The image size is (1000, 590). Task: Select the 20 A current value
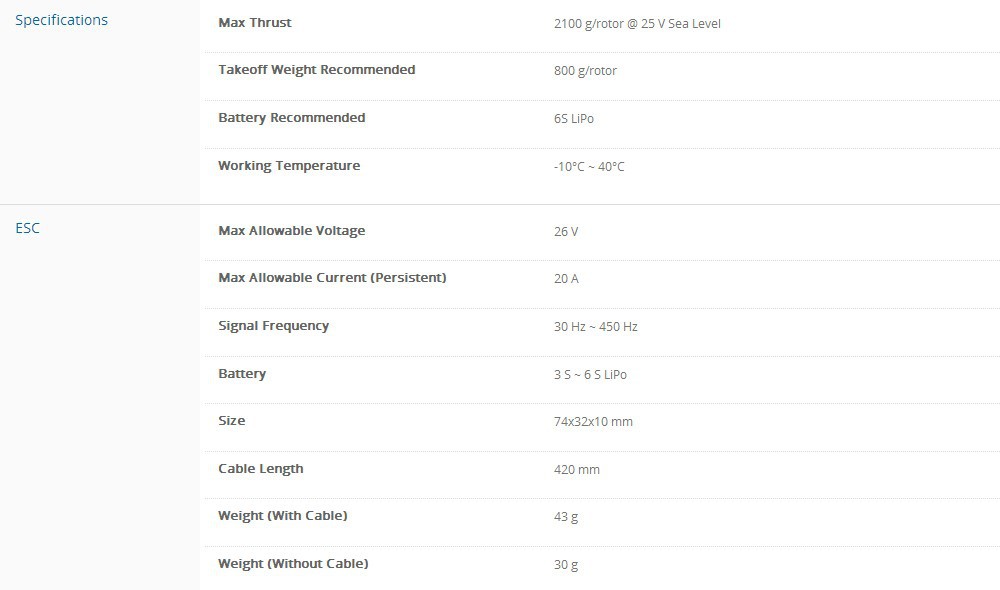click(x=566, y=279)
